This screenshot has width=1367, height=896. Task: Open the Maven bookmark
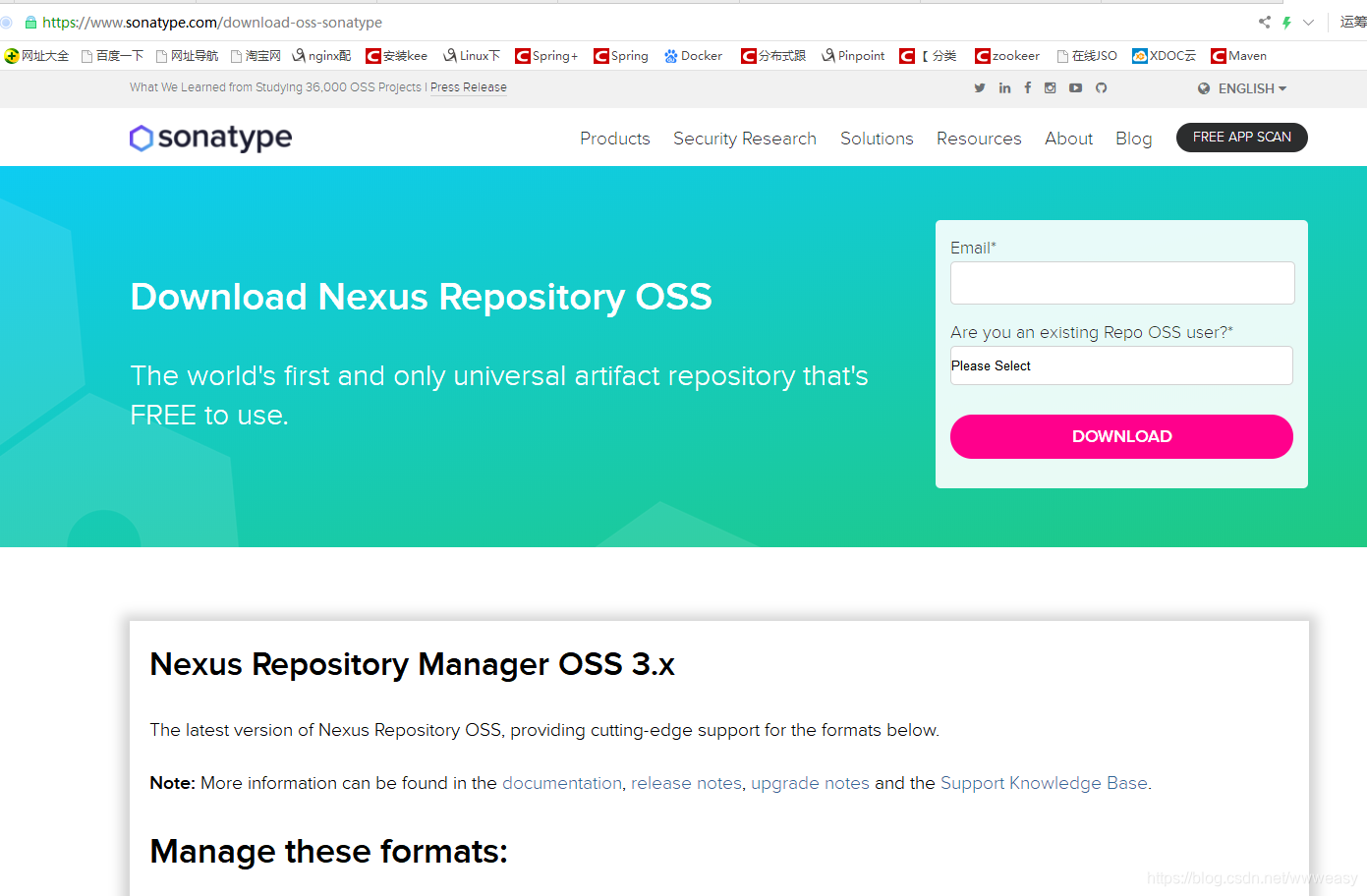point(1239,56)
